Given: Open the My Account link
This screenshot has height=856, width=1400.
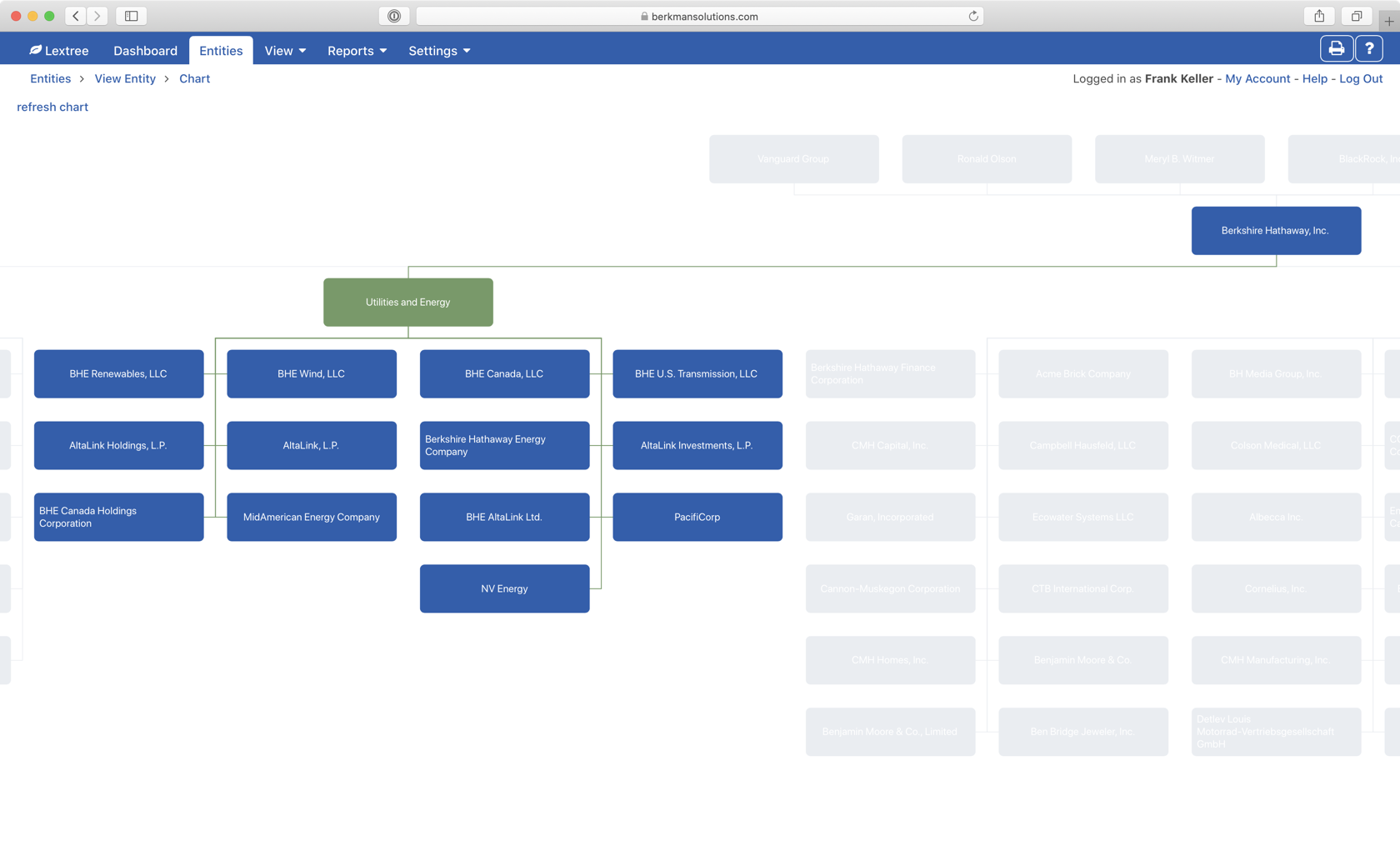Looking at the screenshot, I should tap(1257, 78).
